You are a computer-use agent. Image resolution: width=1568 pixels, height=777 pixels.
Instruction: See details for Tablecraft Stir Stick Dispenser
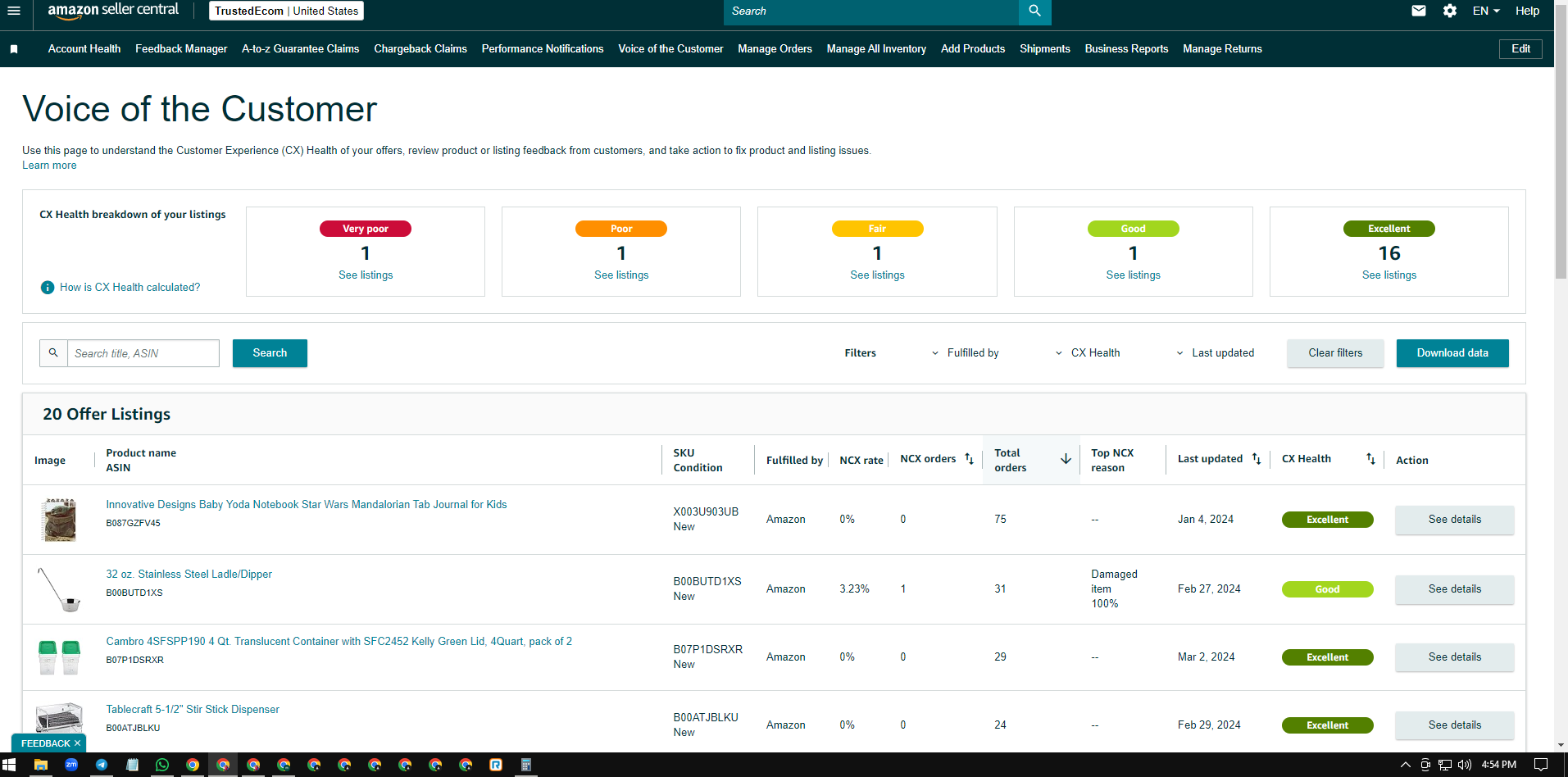click(x=1455, y=725)
